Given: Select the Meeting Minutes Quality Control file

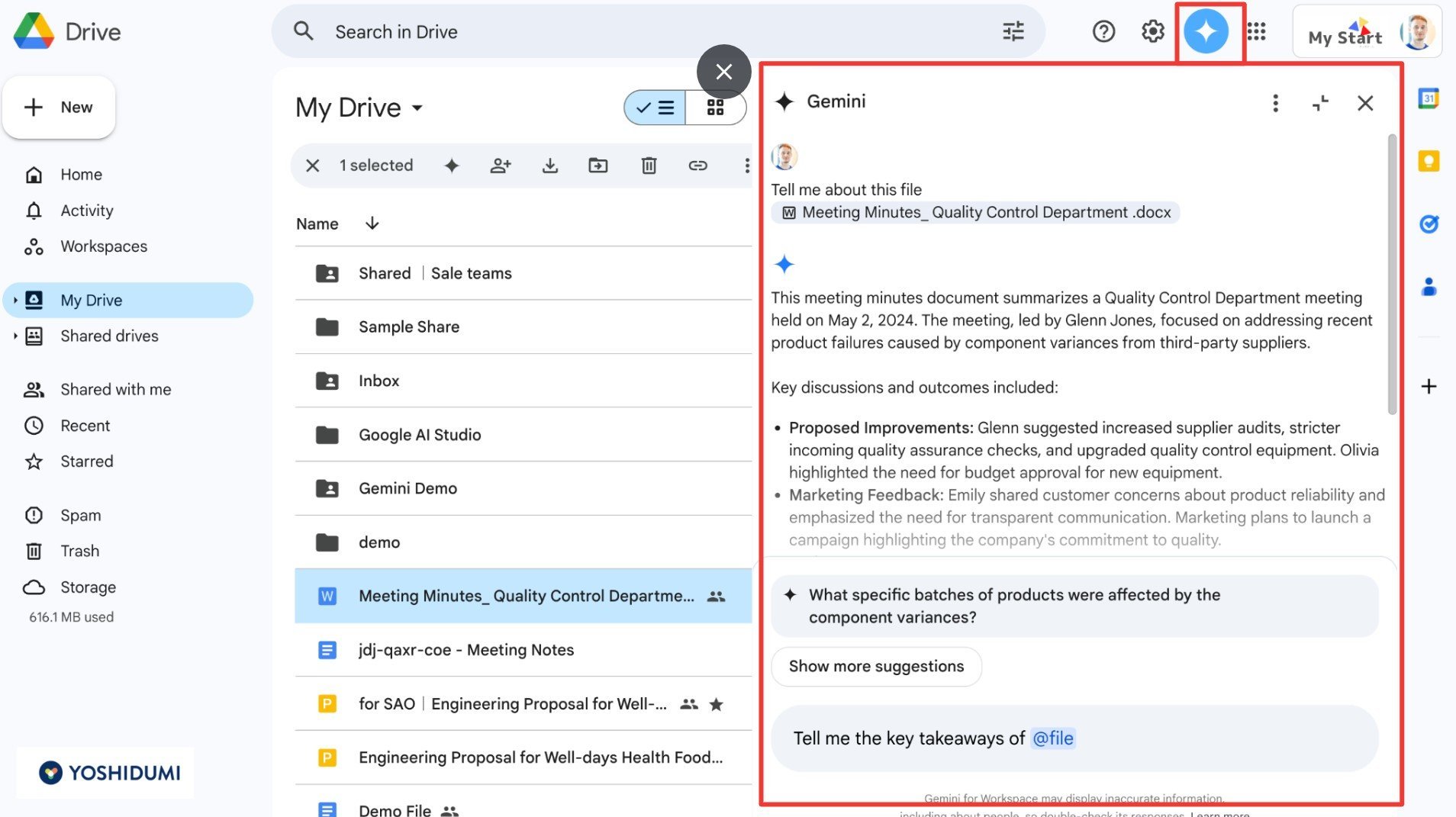Looking at the screenshot, I should click(x=523, y=596).
